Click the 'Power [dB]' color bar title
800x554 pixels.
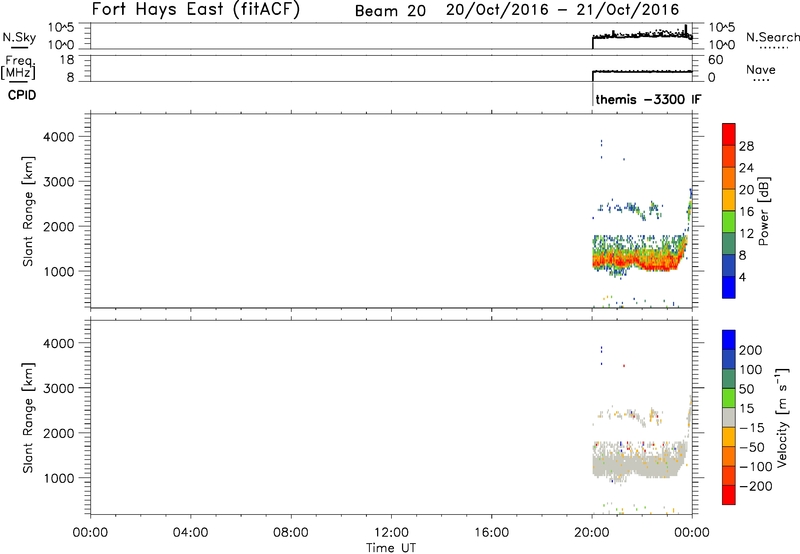[763, 211]
